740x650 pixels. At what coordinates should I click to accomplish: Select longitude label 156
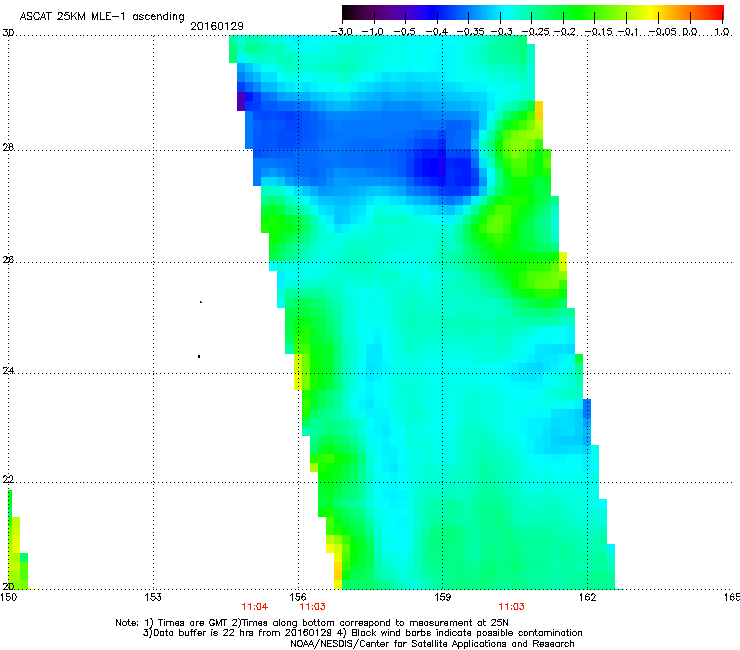tap(298, 597)
